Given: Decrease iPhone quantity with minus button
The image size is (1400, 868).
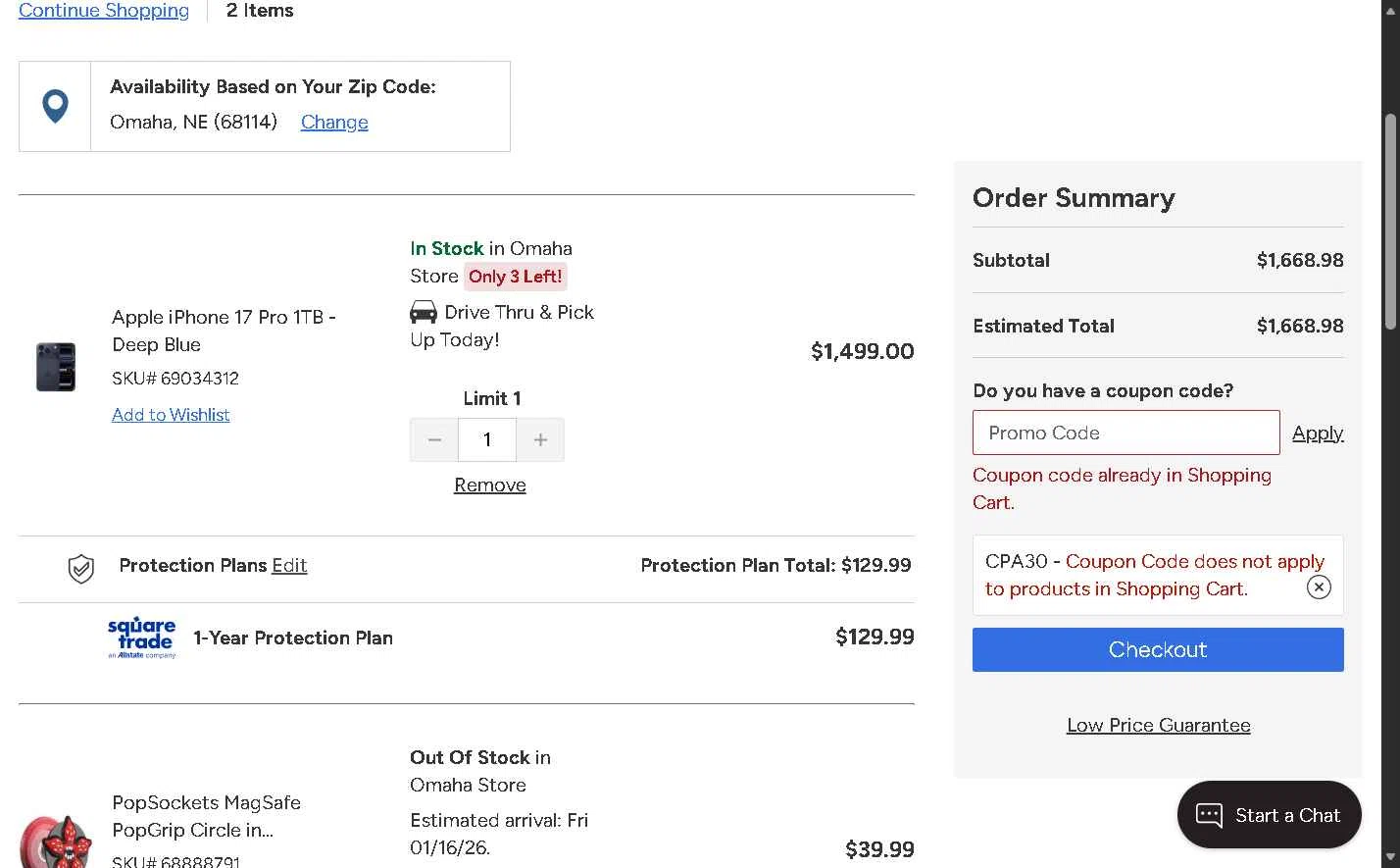Looking at the screenshot, I should 434,439.
